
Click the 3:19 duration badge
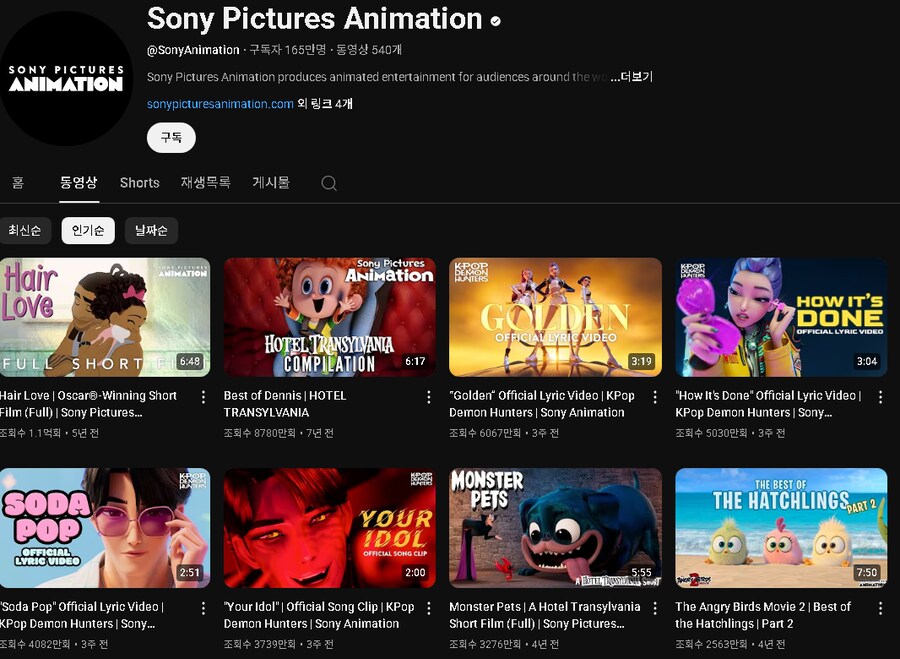(641, 361)
